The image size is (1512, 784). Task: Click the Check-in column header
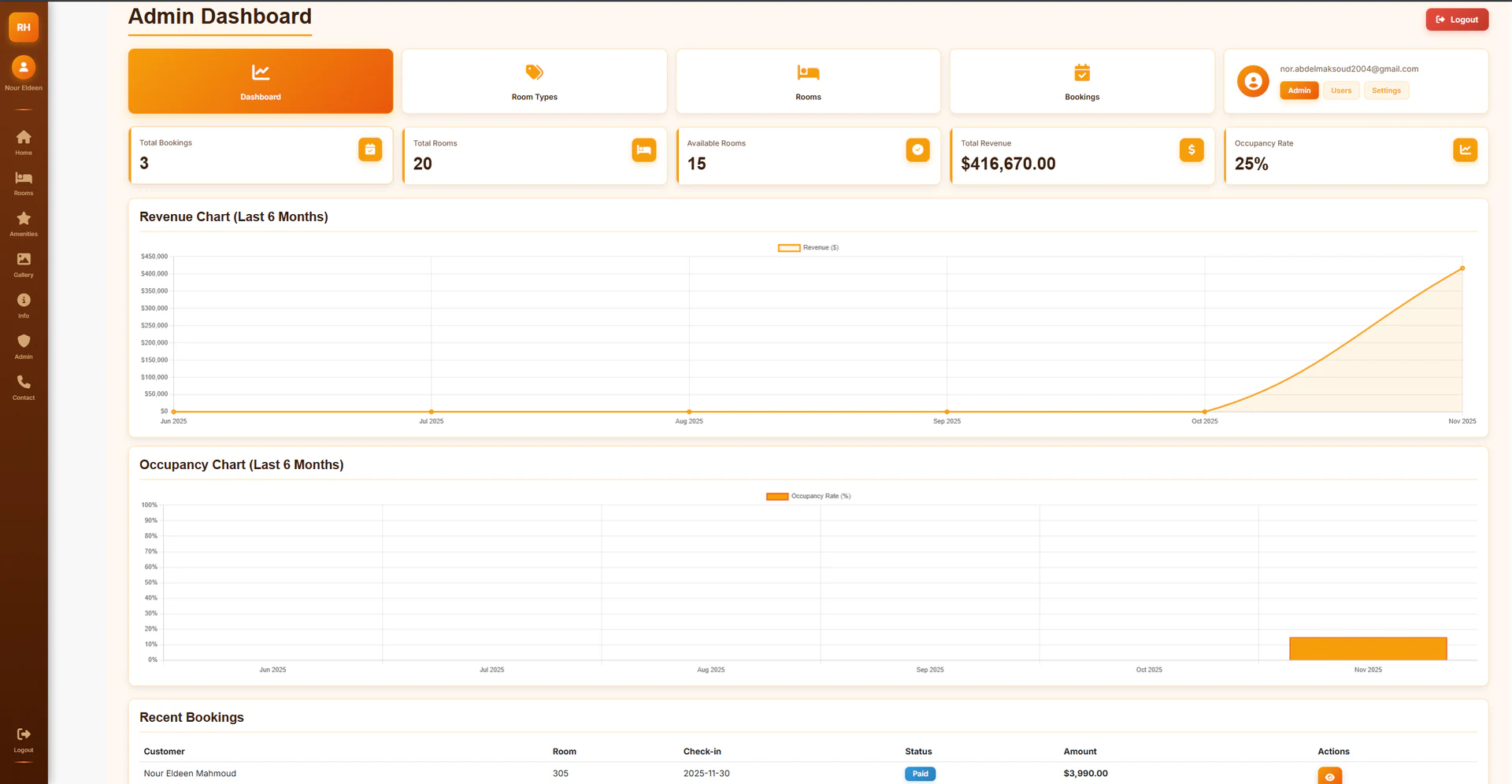[x=702, y=751]
